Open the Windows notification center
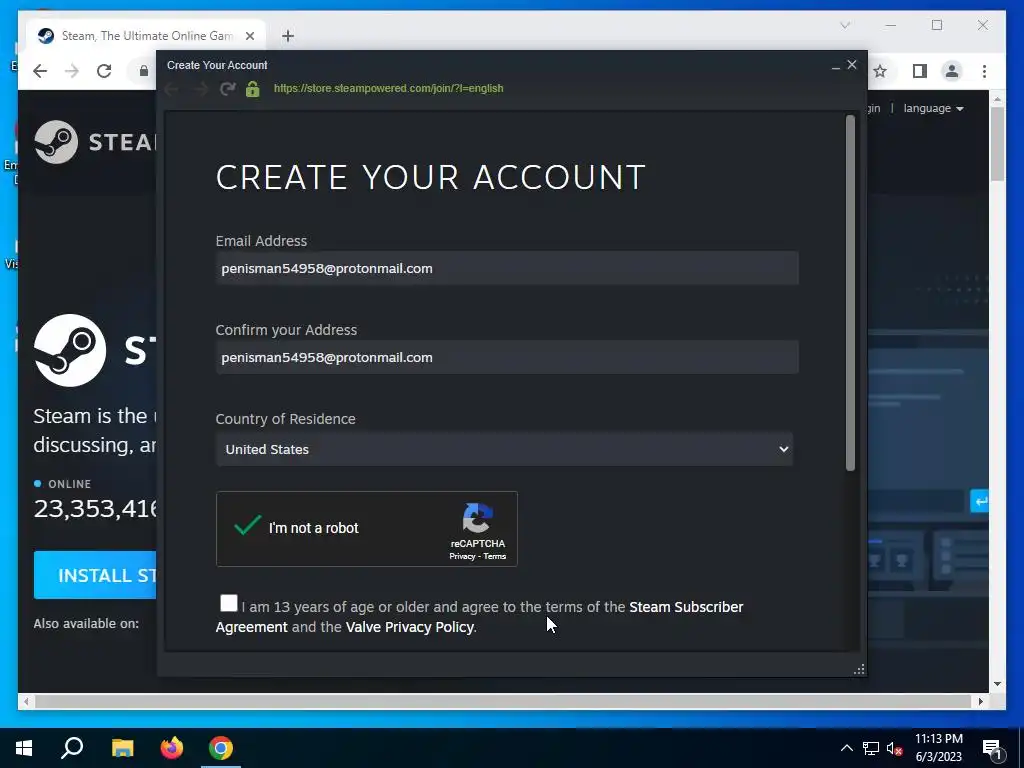The height and width of the screenshot is (768, 1024). 992,748
